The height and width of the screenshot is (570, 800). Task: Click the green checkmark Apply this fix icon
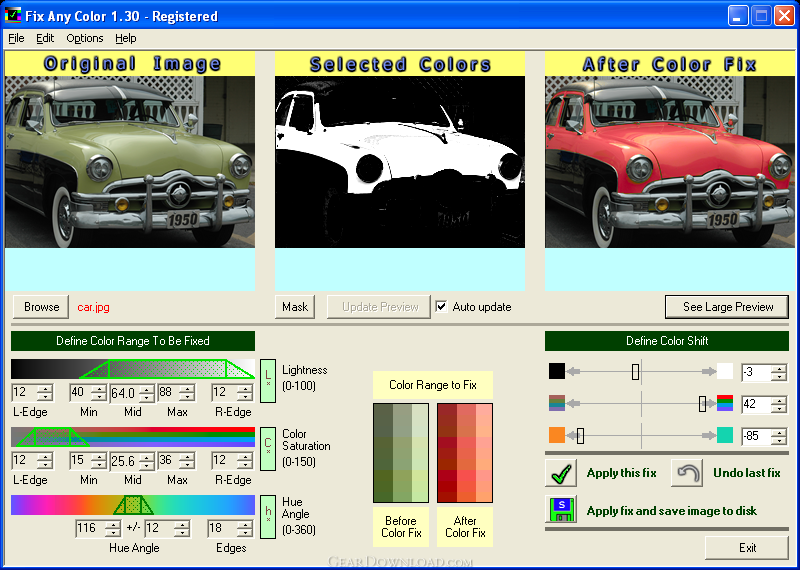tap(561, 473)
